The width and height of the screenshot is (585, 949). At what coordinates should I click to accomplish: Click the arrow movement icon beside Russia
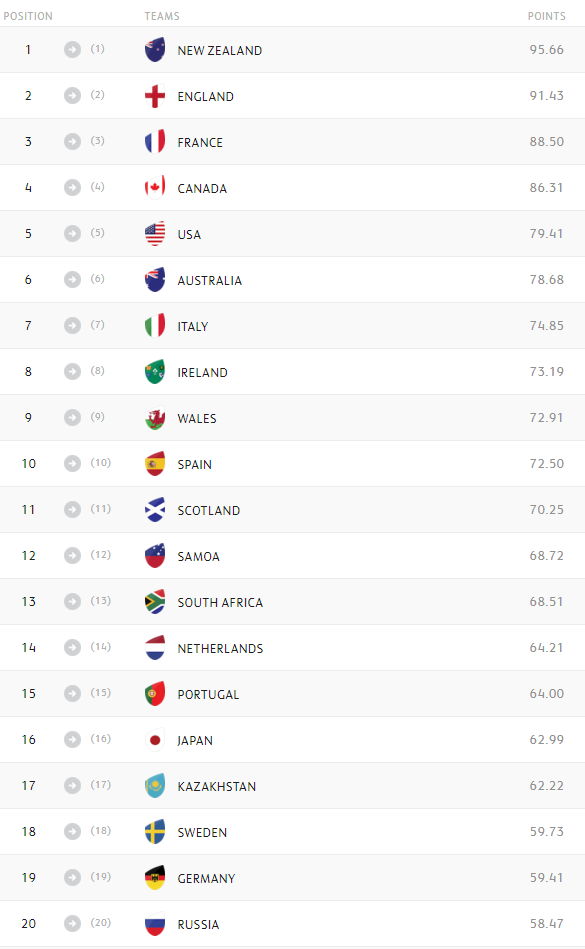73,924
